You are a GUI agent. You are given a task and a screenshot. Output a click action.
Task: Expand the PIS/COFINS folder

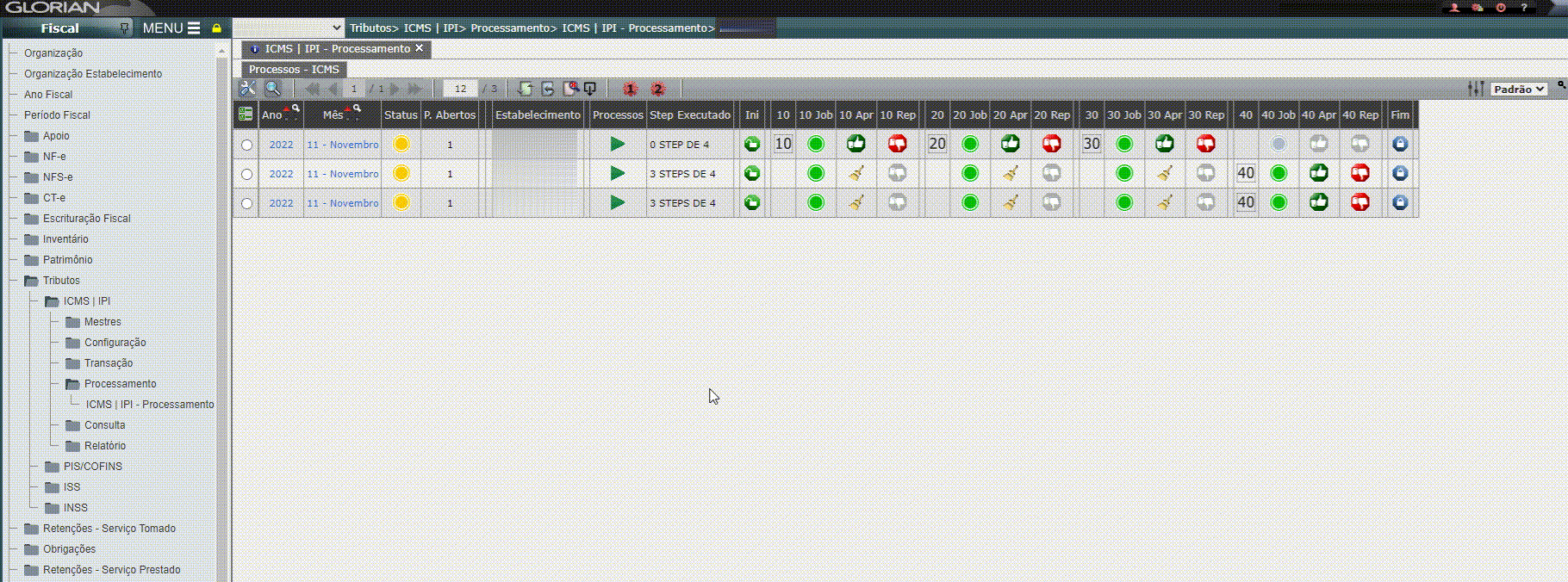(x=53, y=467)
